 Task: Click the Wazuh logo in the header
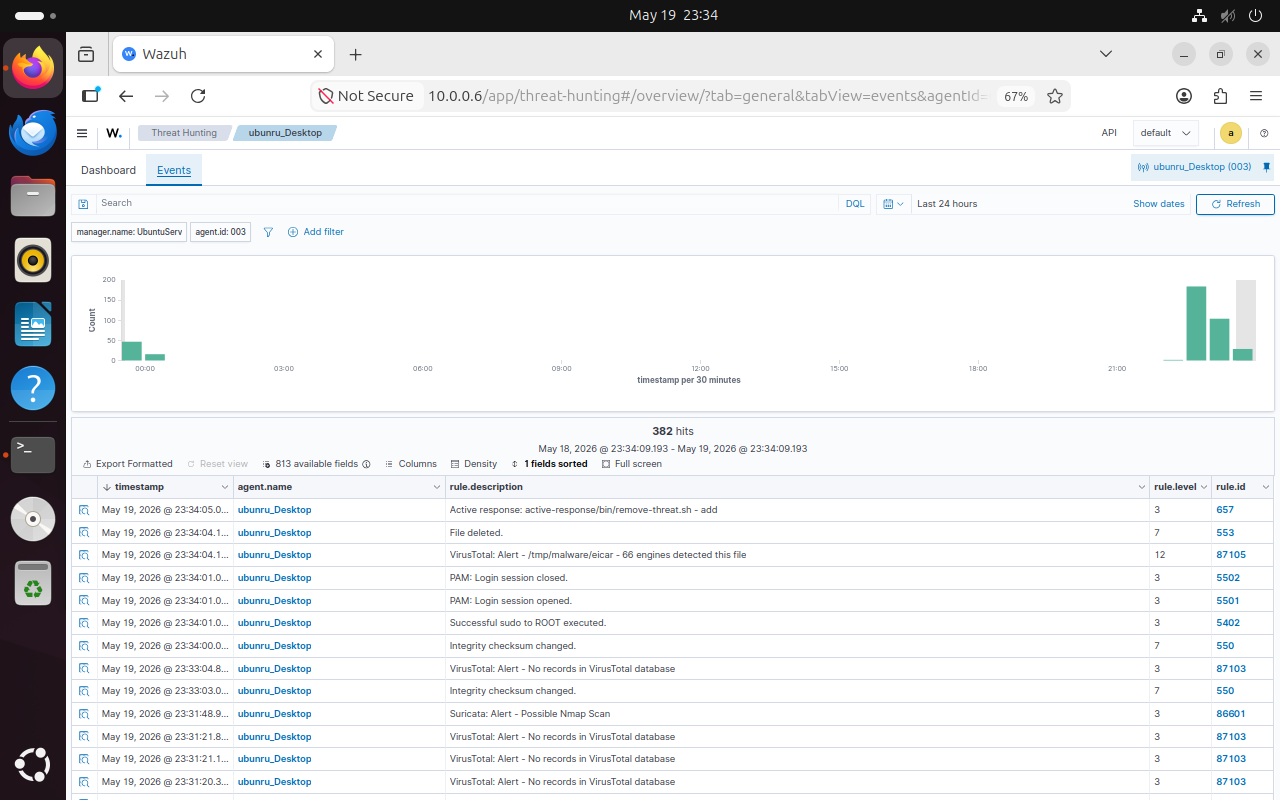[x=114, y=133]
